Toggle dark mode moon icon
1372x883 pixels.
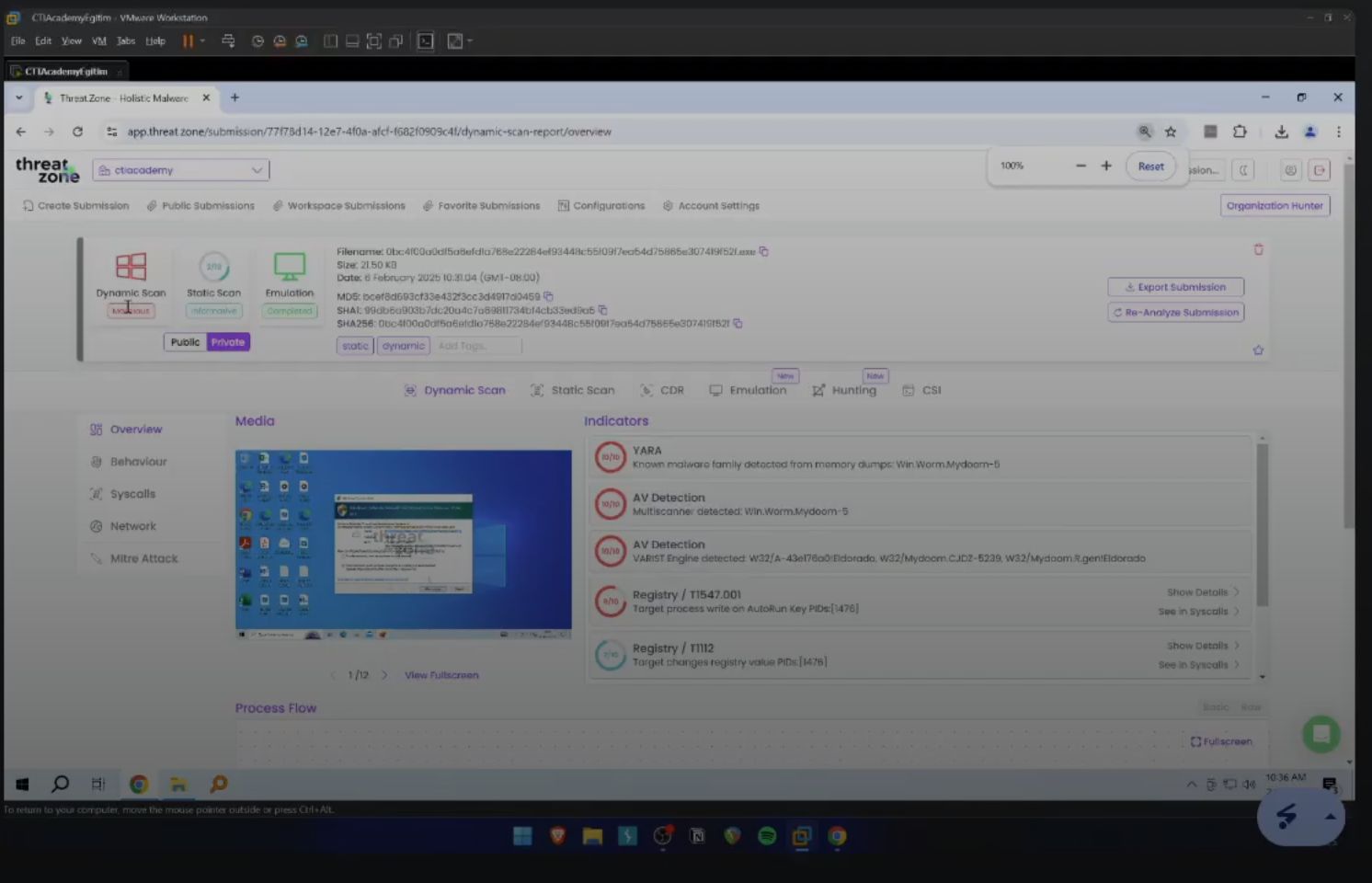(x=1243, y=170)
